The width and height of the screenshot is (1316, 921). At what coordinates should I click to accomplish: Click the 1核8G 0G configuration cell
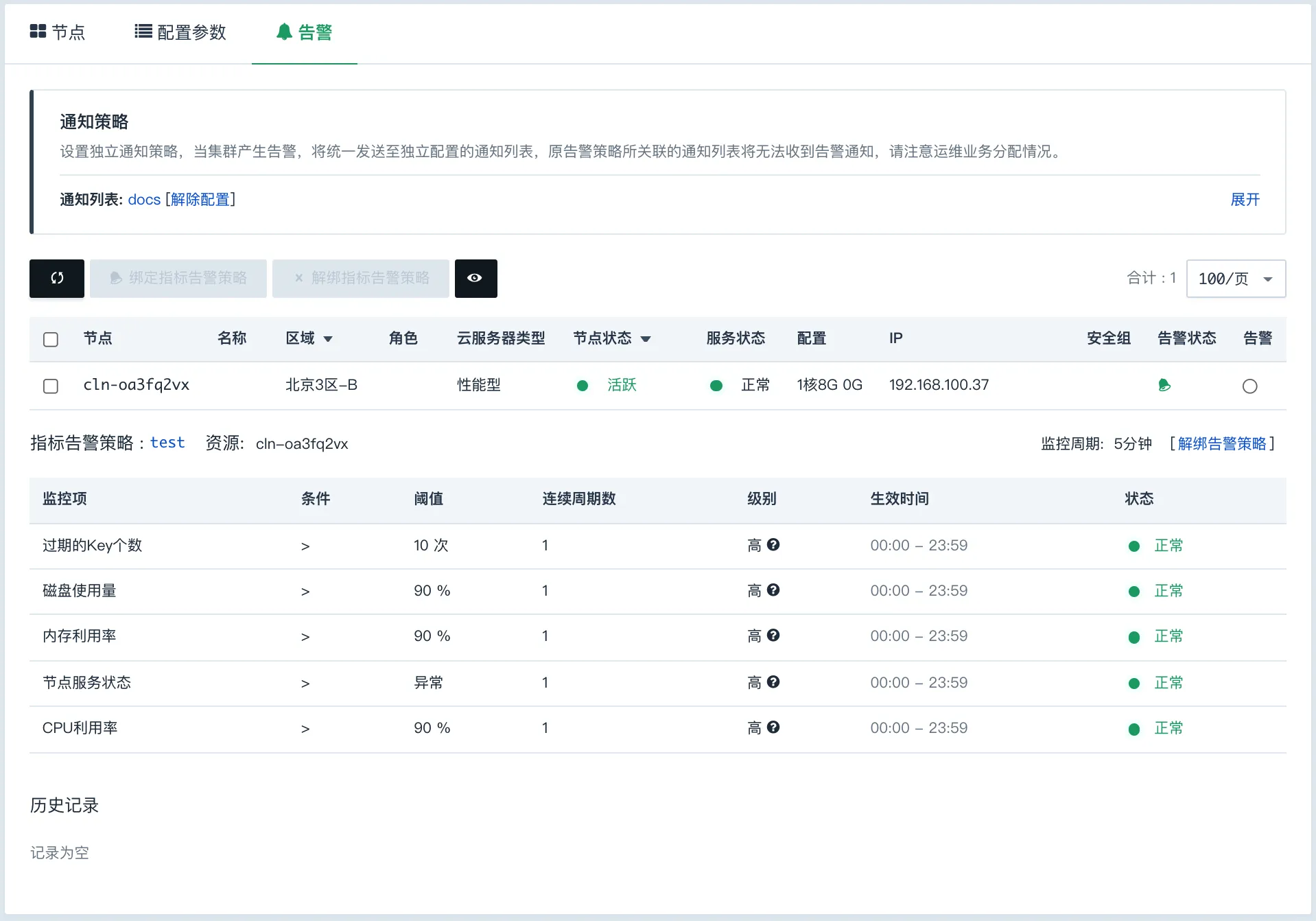point(830,385)
